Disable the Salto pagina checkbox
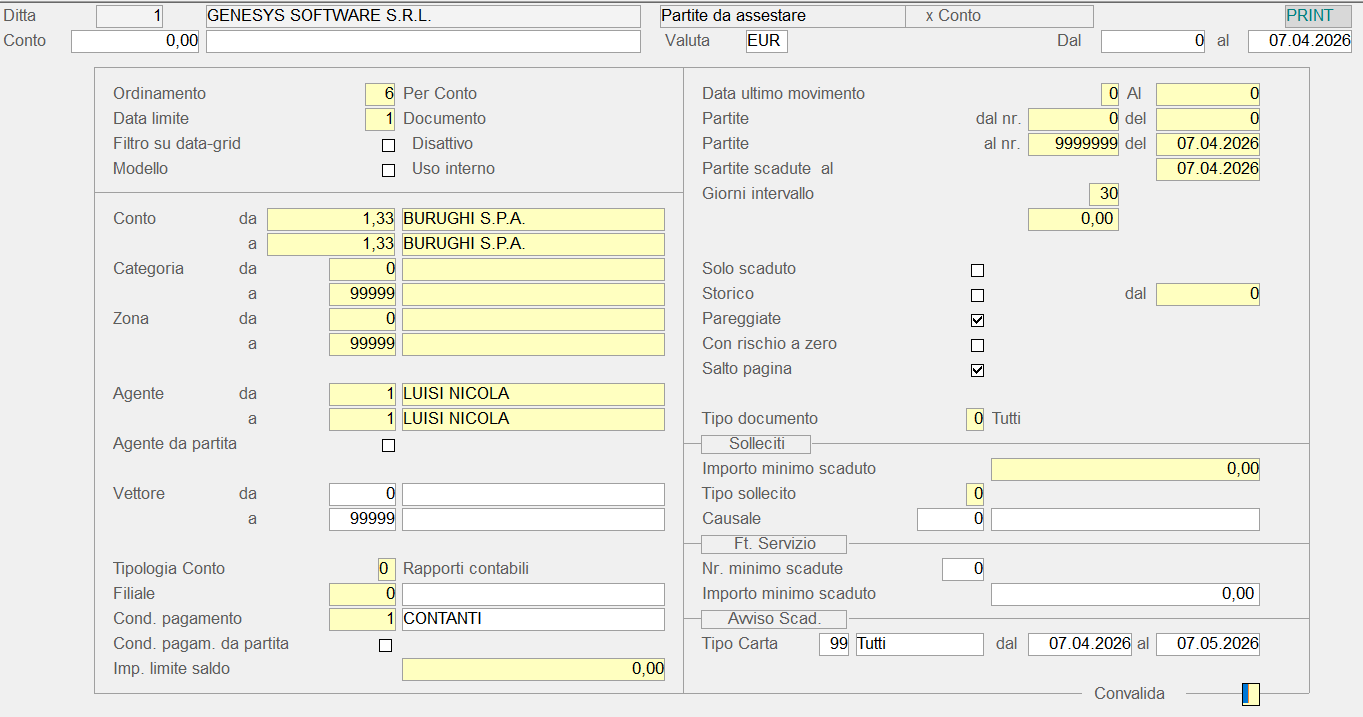The height and width of the screenshot is (717, 1363). coord(977,370)
